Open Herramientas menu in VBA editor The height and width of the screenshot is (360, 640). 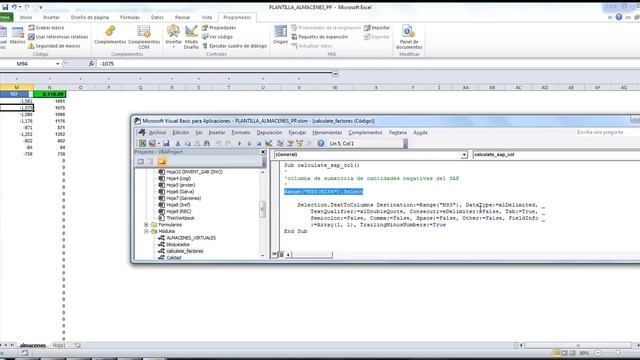click(x=327, y=133)
